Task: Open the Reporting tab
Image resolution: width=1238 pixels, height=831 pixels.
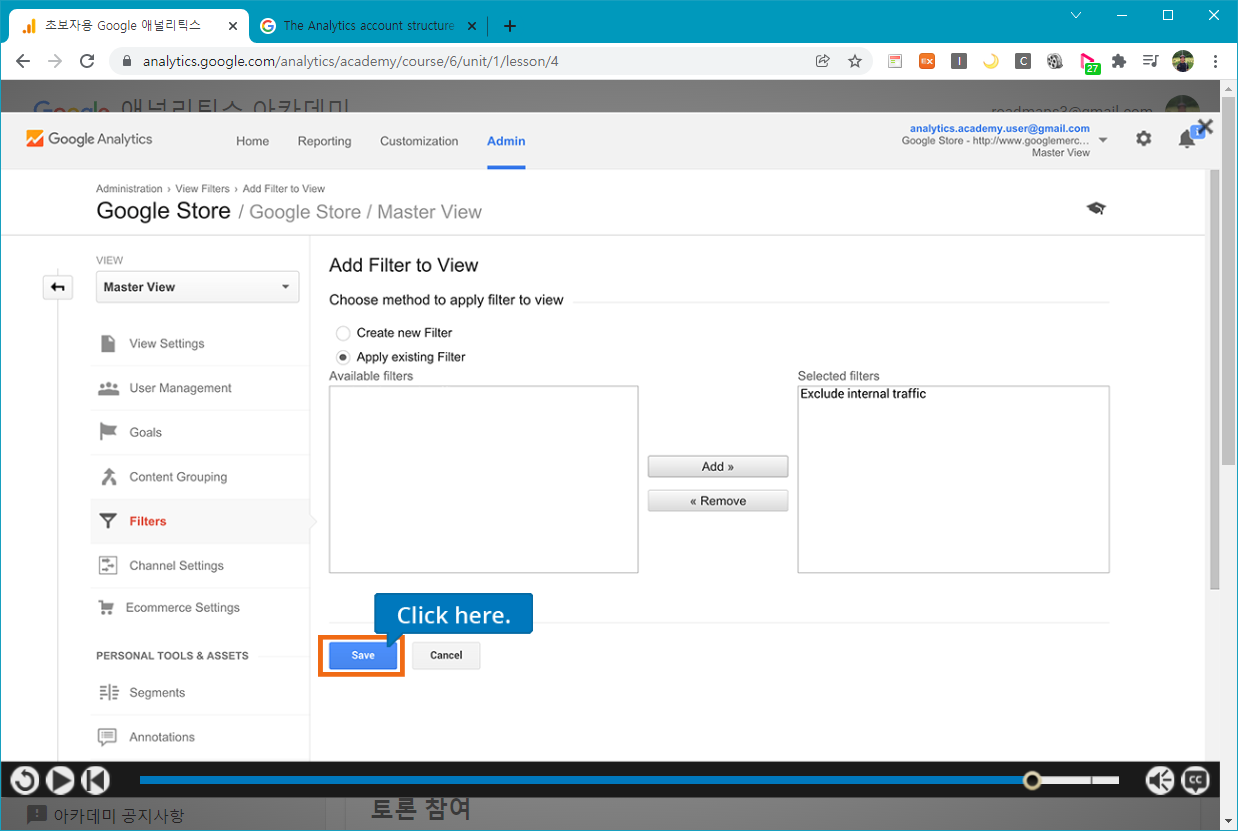Action: point(324,141)
